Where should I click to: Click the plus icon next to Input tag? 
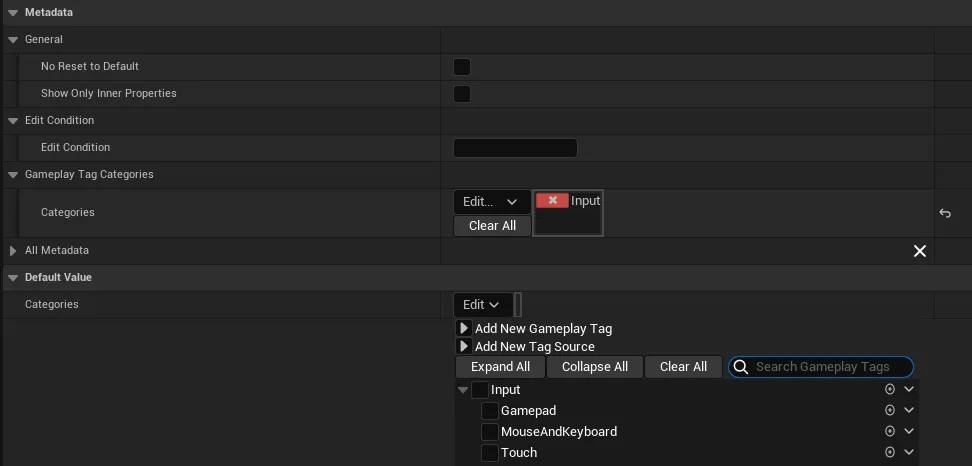(889, 389)
